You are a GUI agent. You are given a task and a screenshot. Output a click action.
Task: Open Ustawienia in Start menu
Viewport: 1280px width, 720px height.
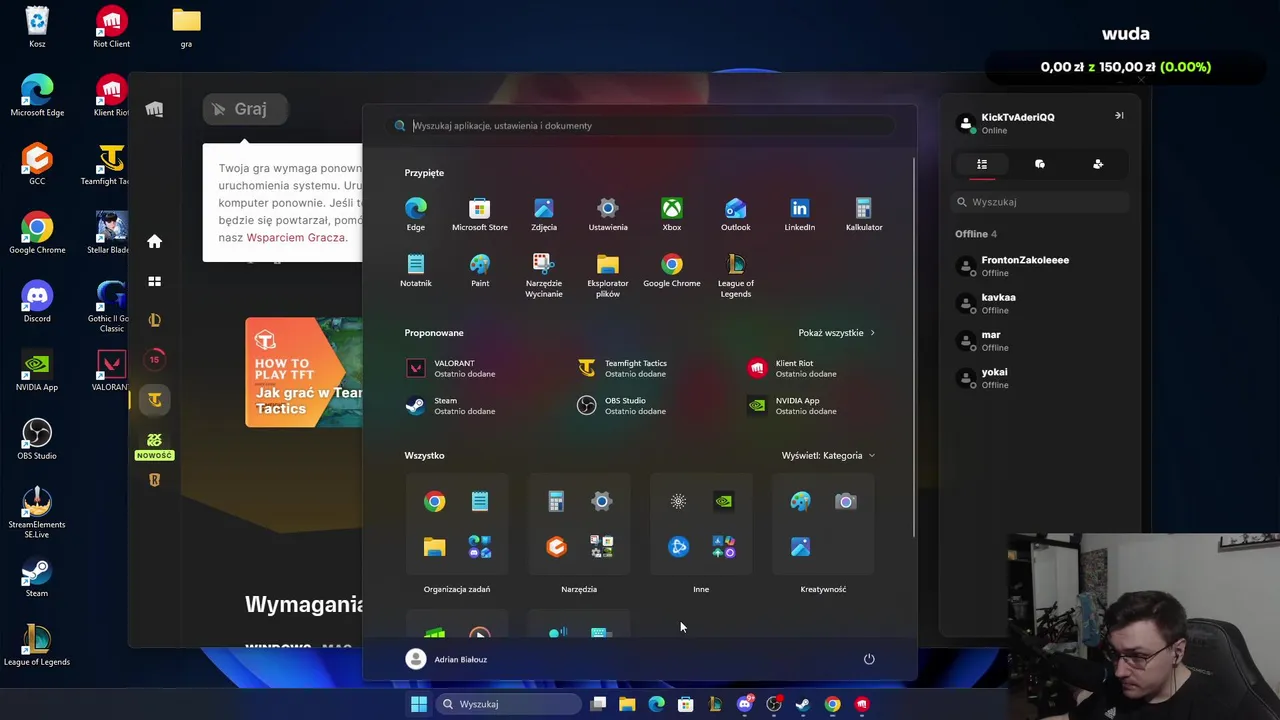608,214
